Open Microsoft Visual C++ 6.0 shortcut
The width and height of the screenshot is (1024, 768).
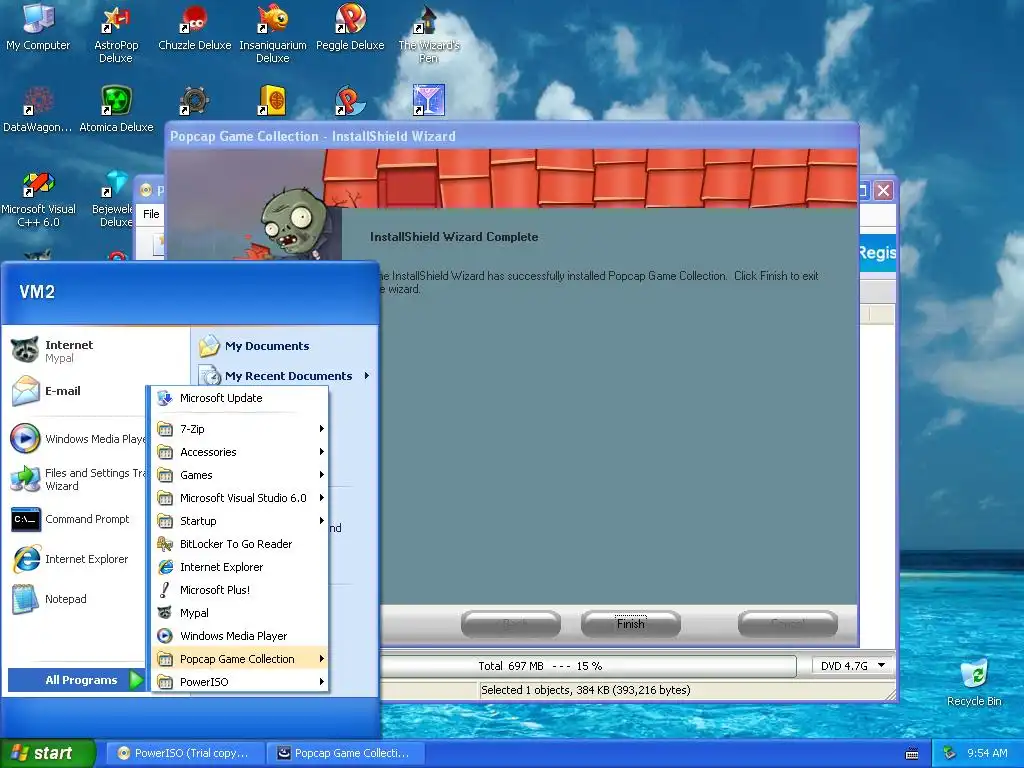click(38, 199)
